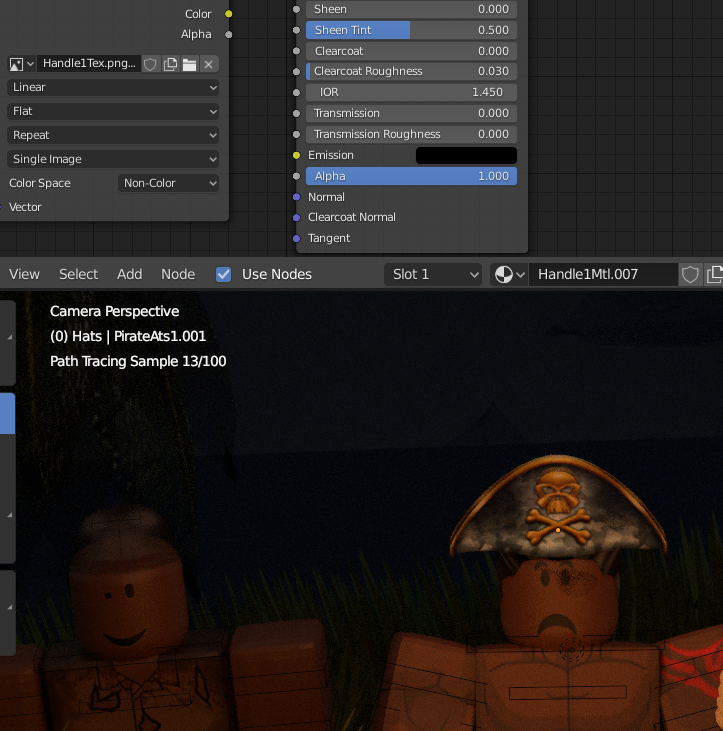Toggle fake user shield for Handle1Mtl.007
This screenshot has width=723, height=731.
[690, 275]
